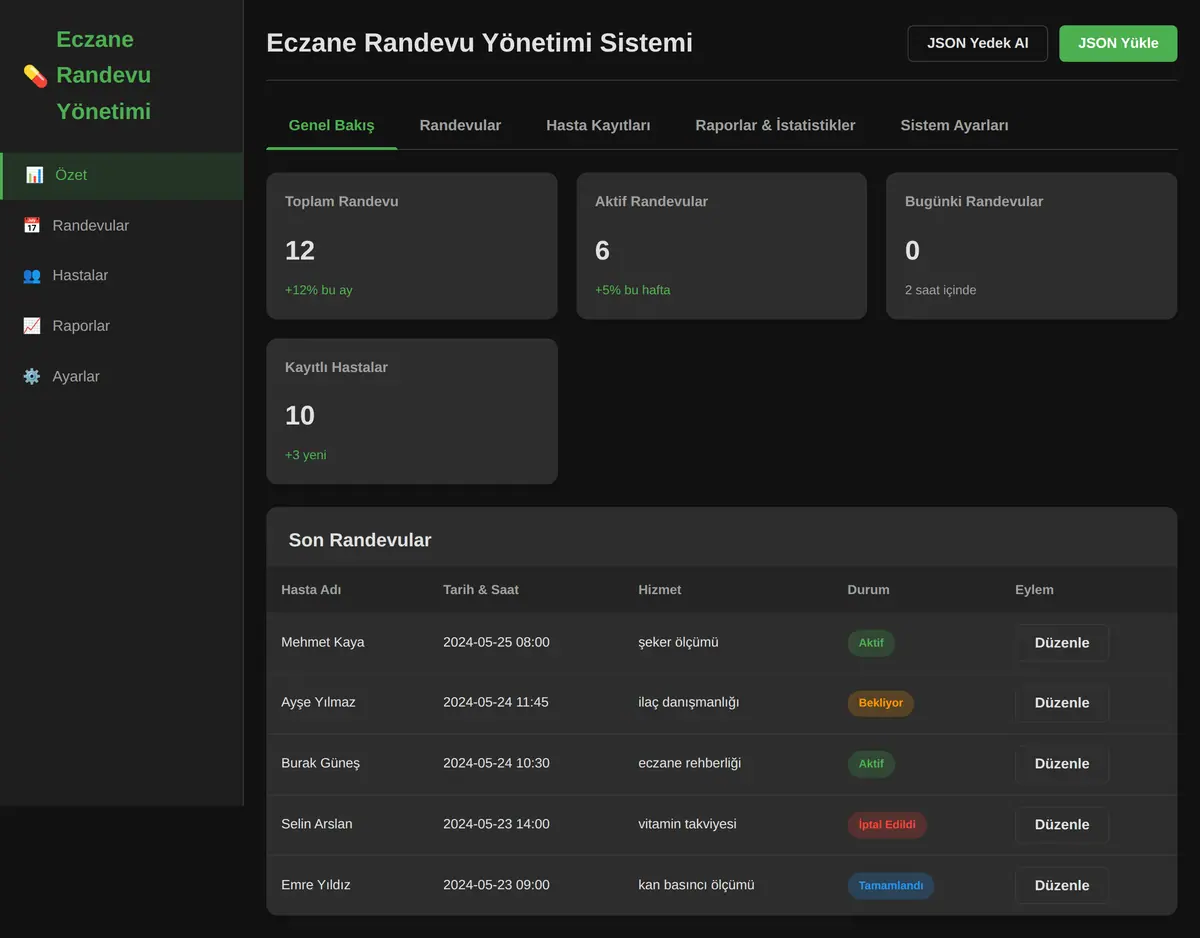Click the Tamamlandı status badge

click(x=891, y=886)
